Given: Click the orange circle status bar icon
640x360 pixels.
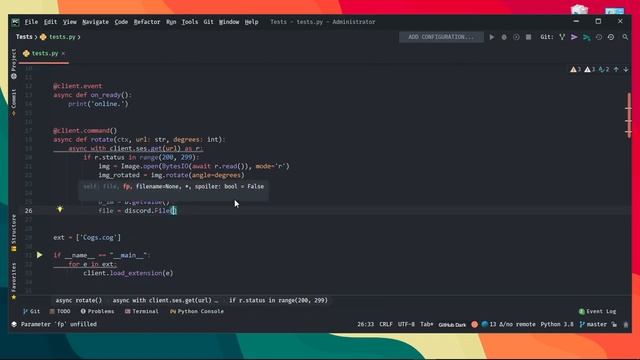Looking at the screenshot, I should click(474, 324).
